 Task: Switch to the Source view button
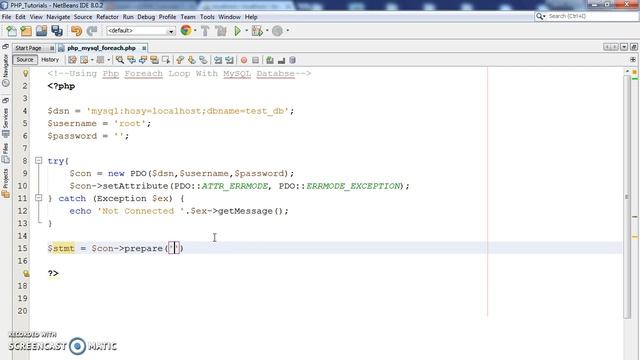pos(25,60)
